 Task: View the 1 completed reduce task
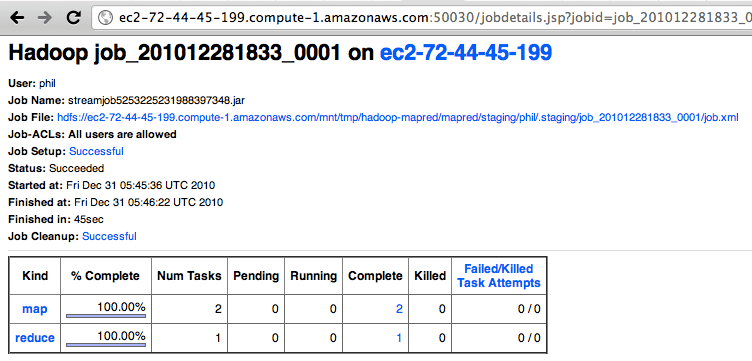[x=399, y=338]
